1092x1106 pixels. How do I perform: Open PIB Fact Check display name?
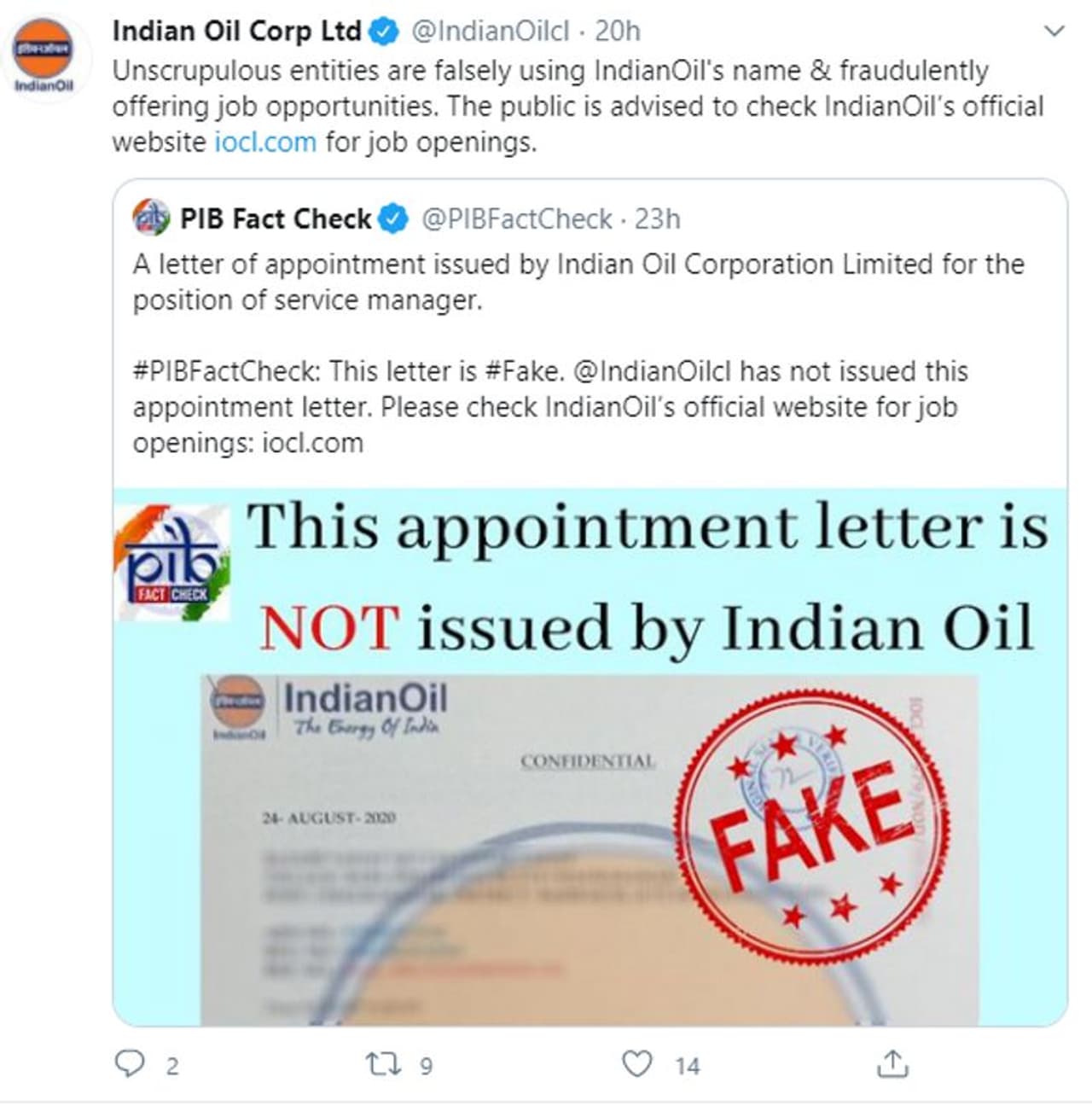coord(276,219)
